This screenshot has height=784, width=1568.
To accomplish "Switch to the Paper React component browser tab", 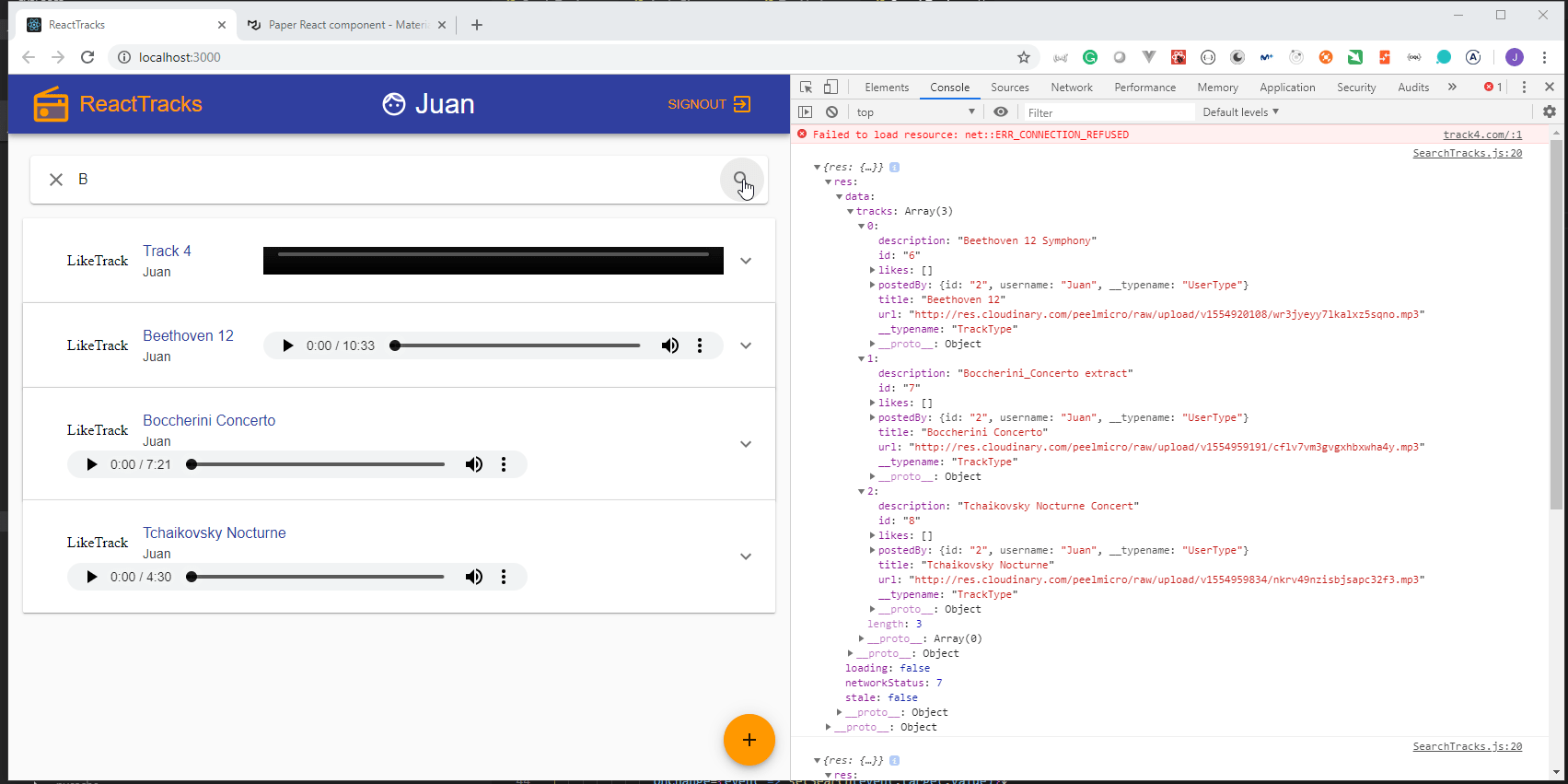I will click(346, 25).
